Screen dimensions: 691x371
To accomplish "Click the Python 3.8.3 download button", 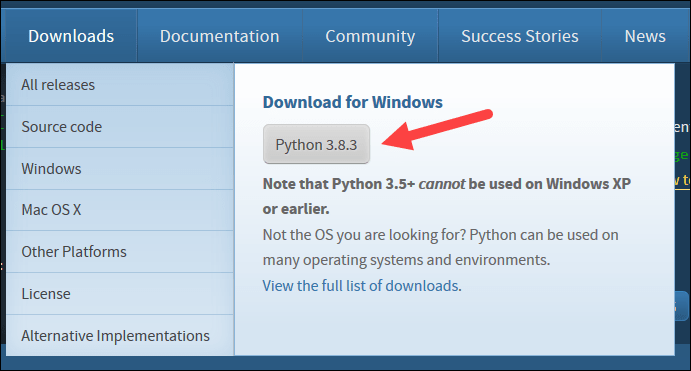I will (316, 145).
